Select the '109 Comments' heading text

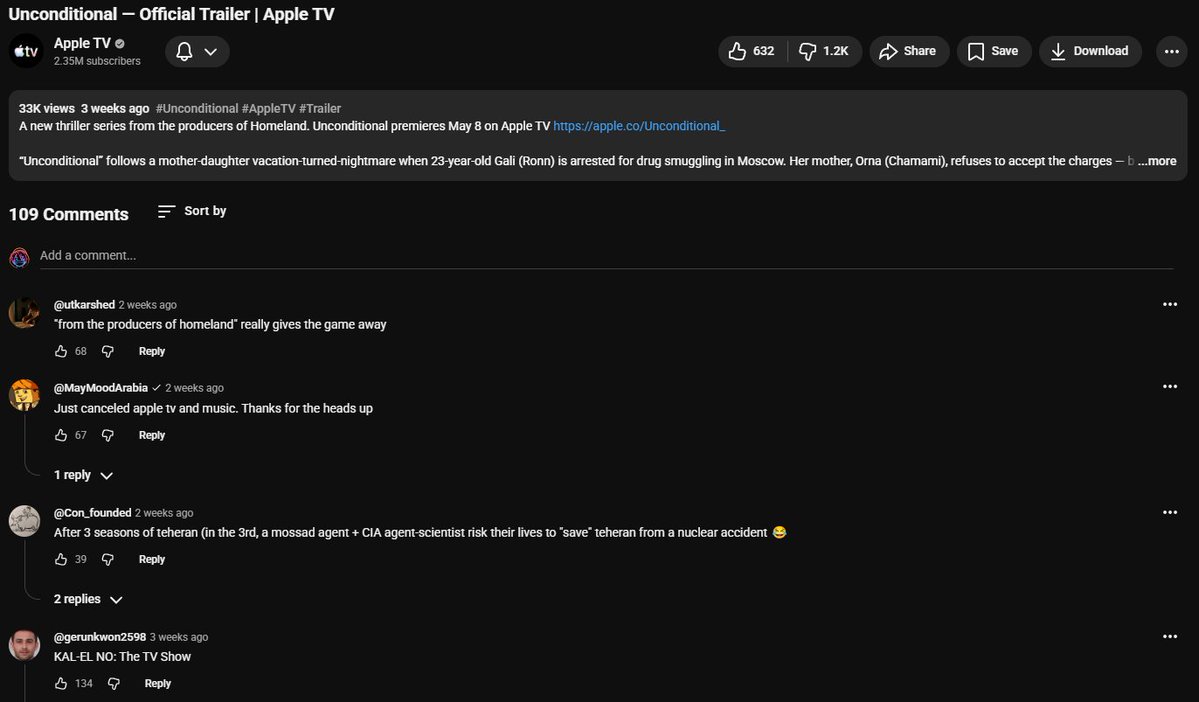pos(69,215)
